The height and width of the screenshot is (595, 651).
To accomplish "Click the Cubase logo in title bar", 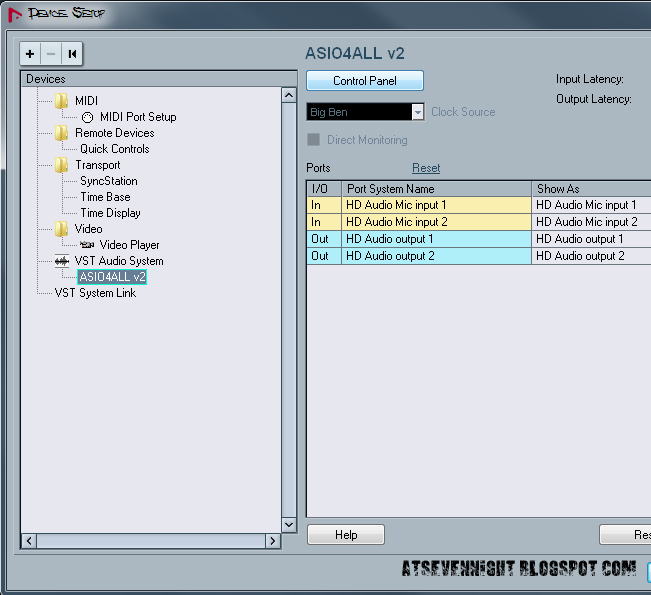I will coord(15,15).
